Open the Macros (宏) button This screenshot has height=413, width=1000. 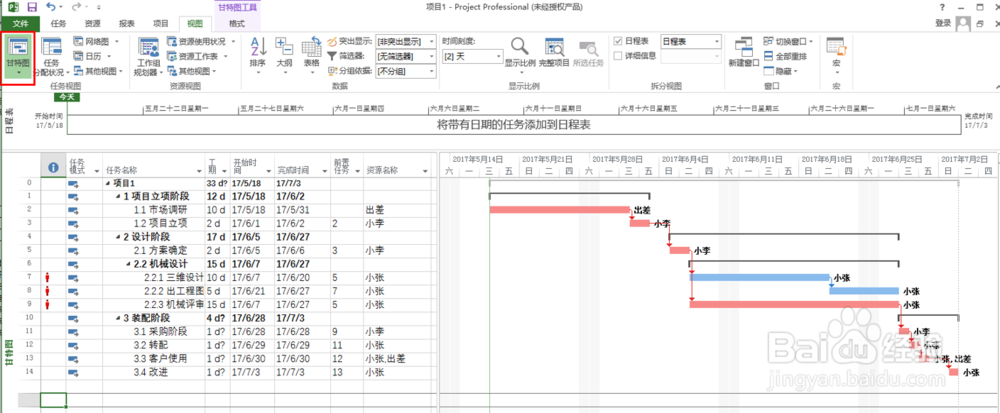click(x=836, y=56)
